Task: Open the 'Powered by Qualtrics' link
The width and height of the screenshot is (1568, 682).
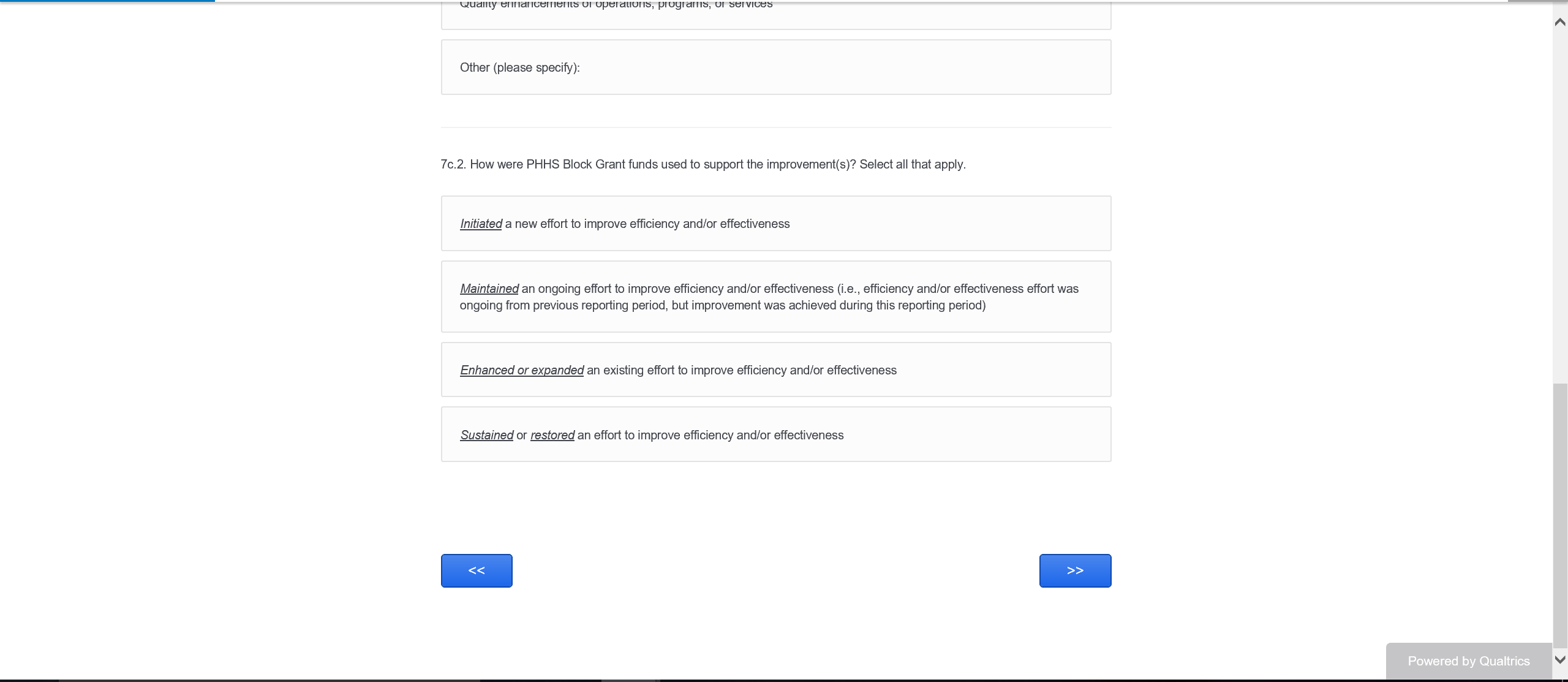Action: (x=1468, y=661)
